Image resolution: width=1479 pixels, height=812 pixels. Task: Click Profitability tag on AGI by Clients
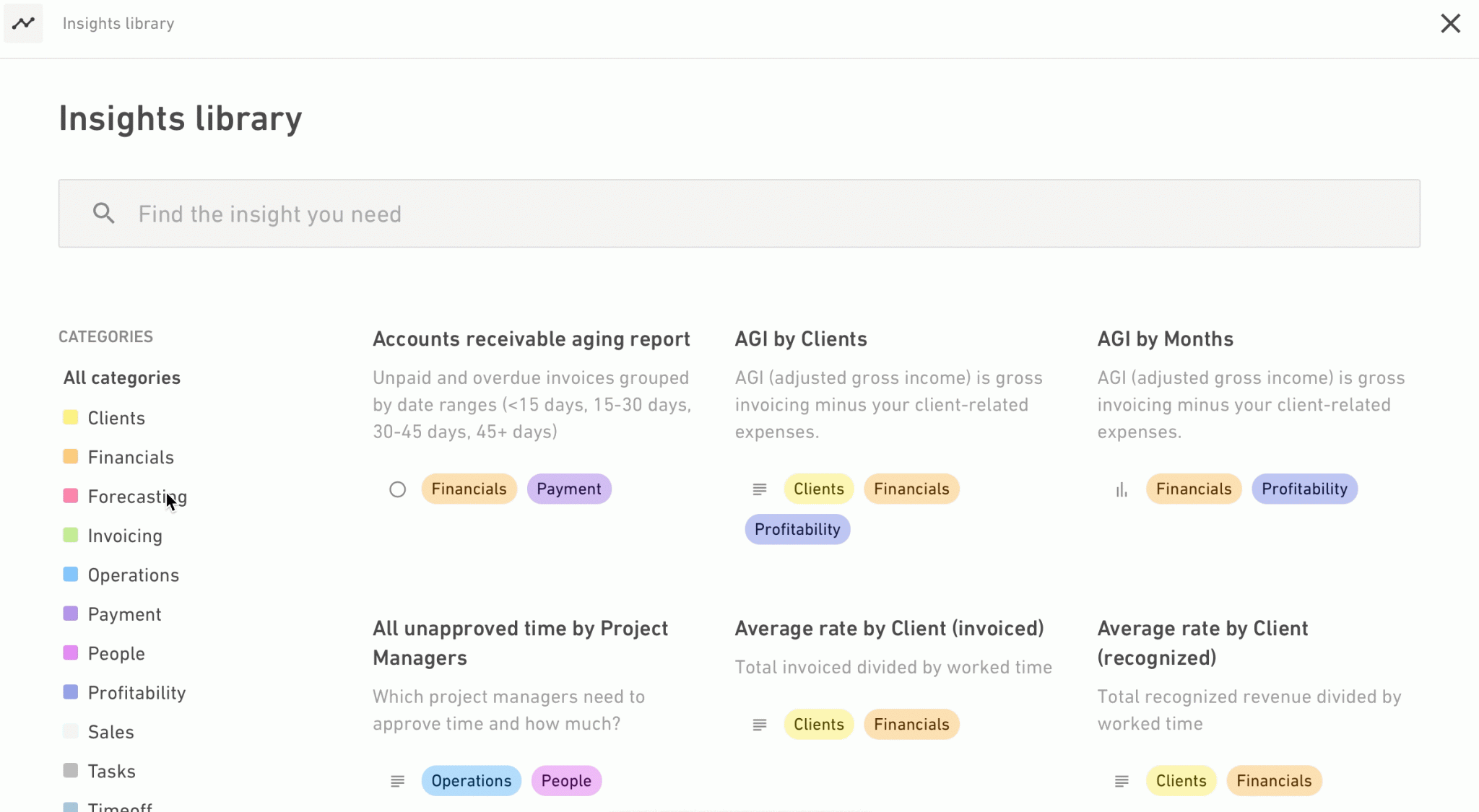[x=797, y=529]
